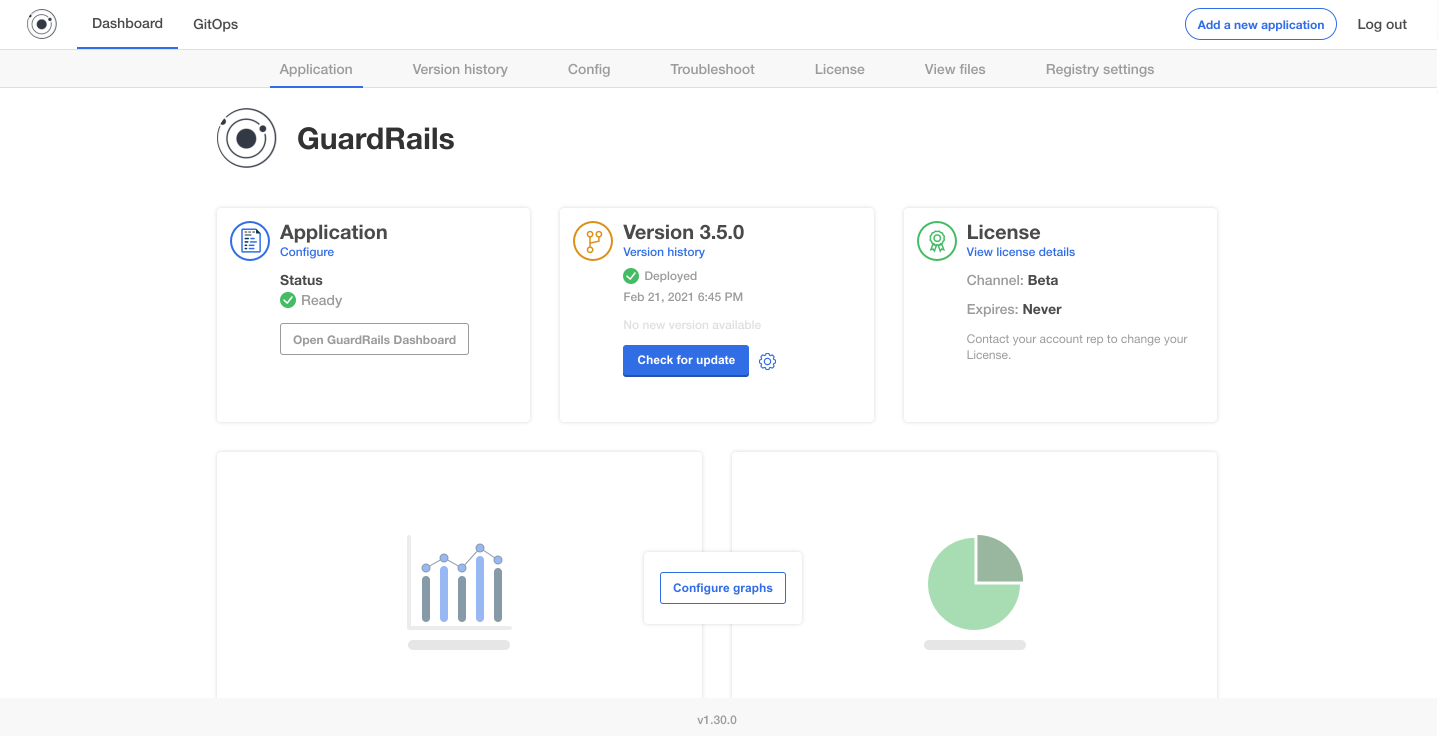Click the Version 3.5.0 heading

[x=684, y=232]
